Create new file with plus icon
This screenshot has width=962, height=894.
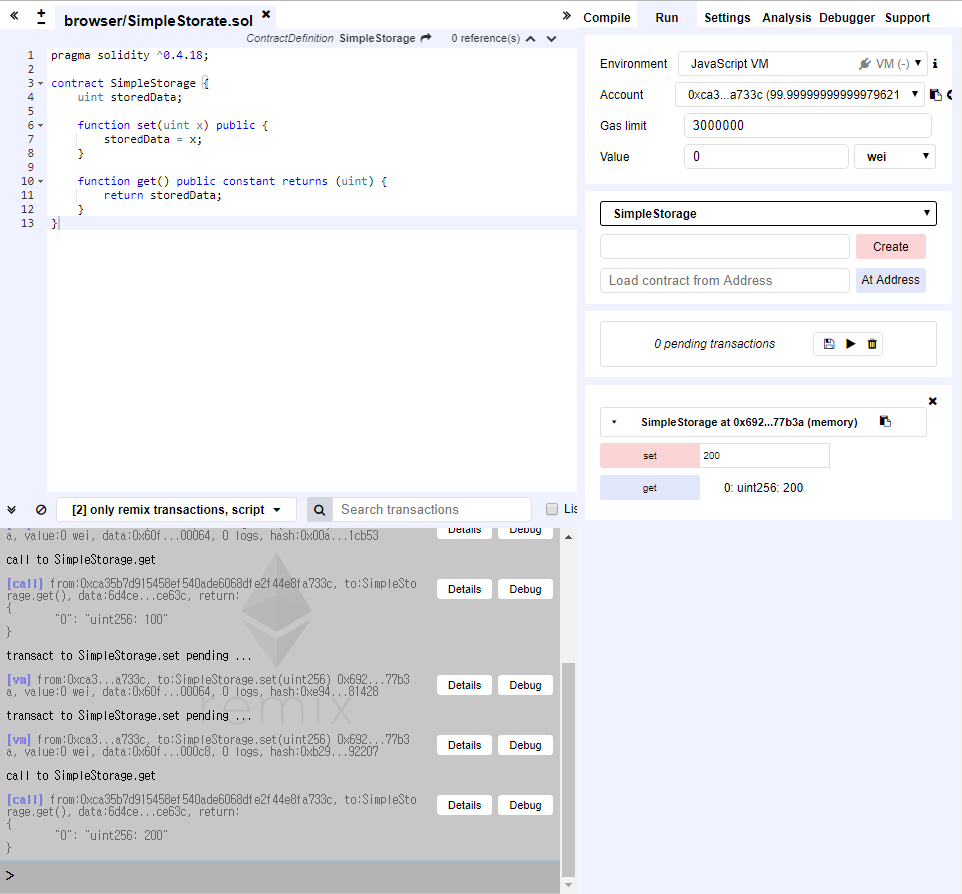[x=41, y=17]
